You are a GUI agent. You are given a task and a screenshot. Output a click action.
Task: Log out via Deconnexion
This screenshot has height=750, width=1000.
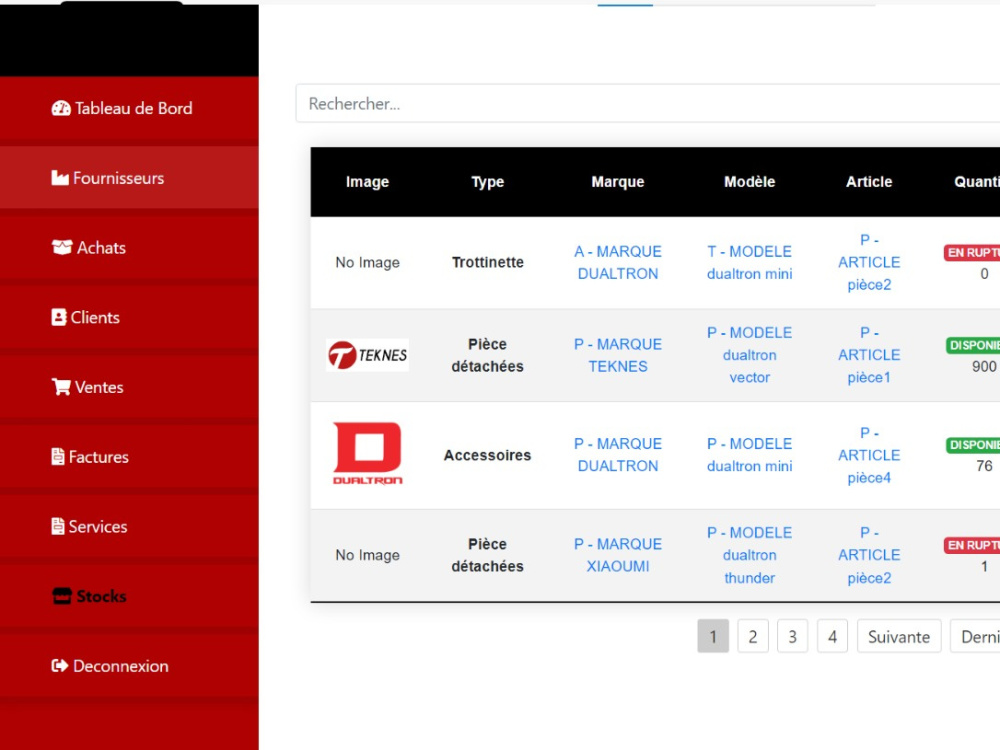pyautogui.click(x=129, y=666)
